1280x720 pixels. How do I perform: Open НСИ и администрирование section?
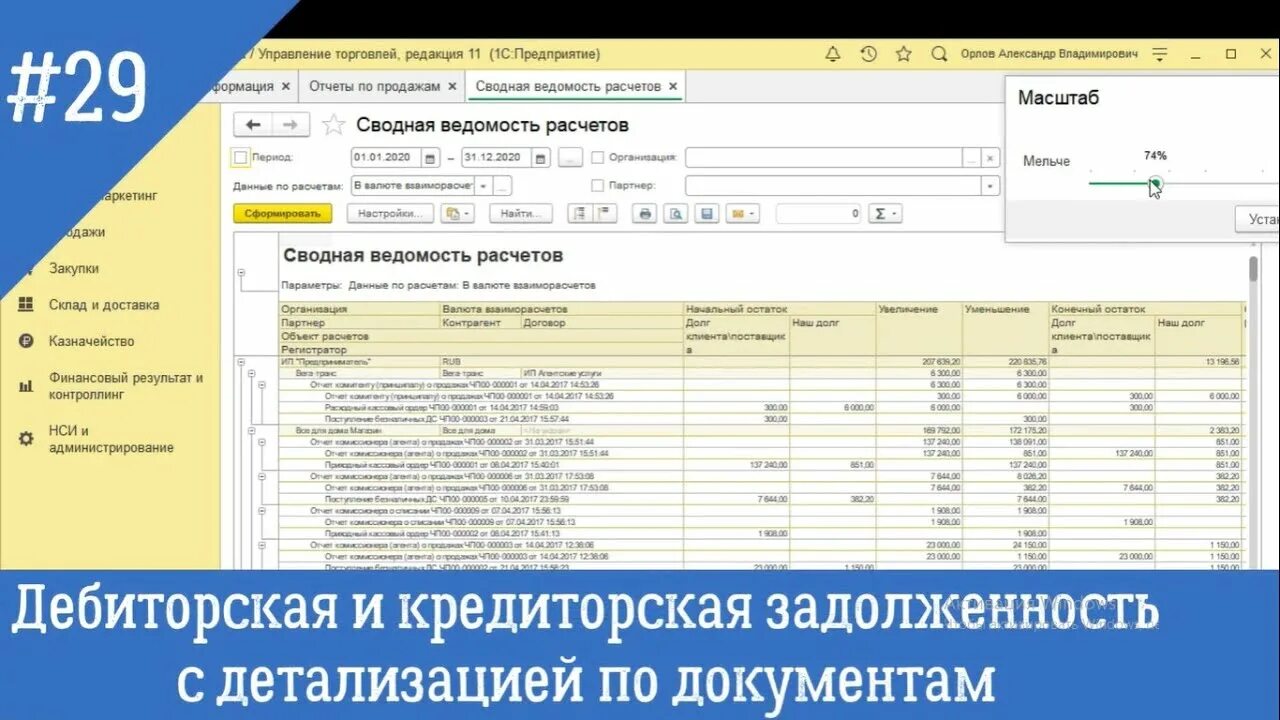[x=110, y=439]
